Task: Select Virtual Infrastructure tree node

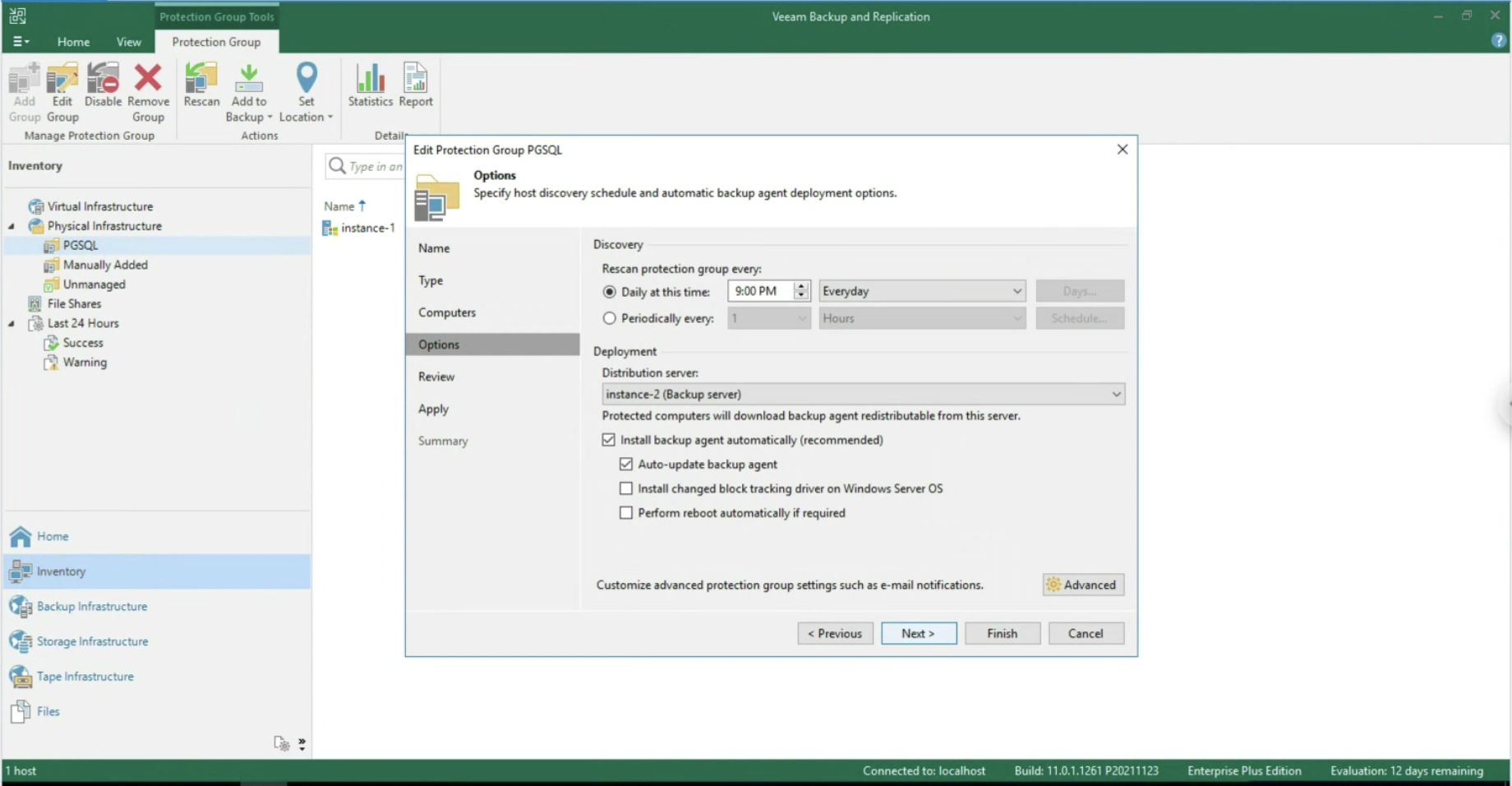Action: tap(99, 206)
